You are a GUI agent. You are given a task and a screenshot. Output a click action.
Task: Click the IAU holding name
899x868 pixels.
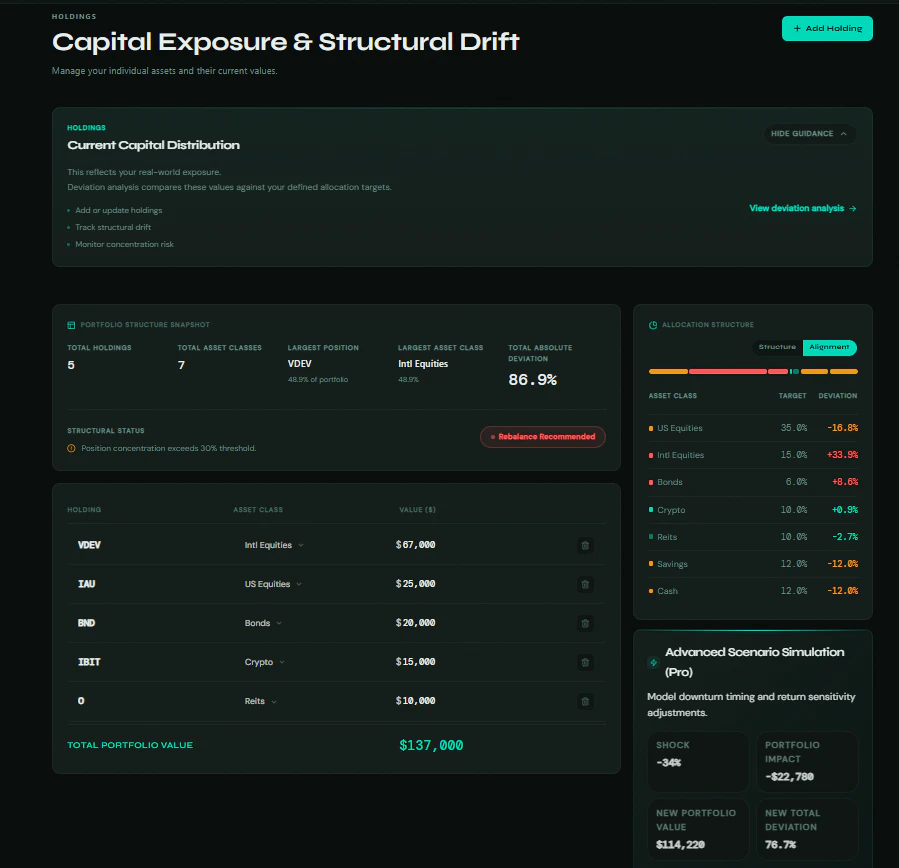(87, 584)
